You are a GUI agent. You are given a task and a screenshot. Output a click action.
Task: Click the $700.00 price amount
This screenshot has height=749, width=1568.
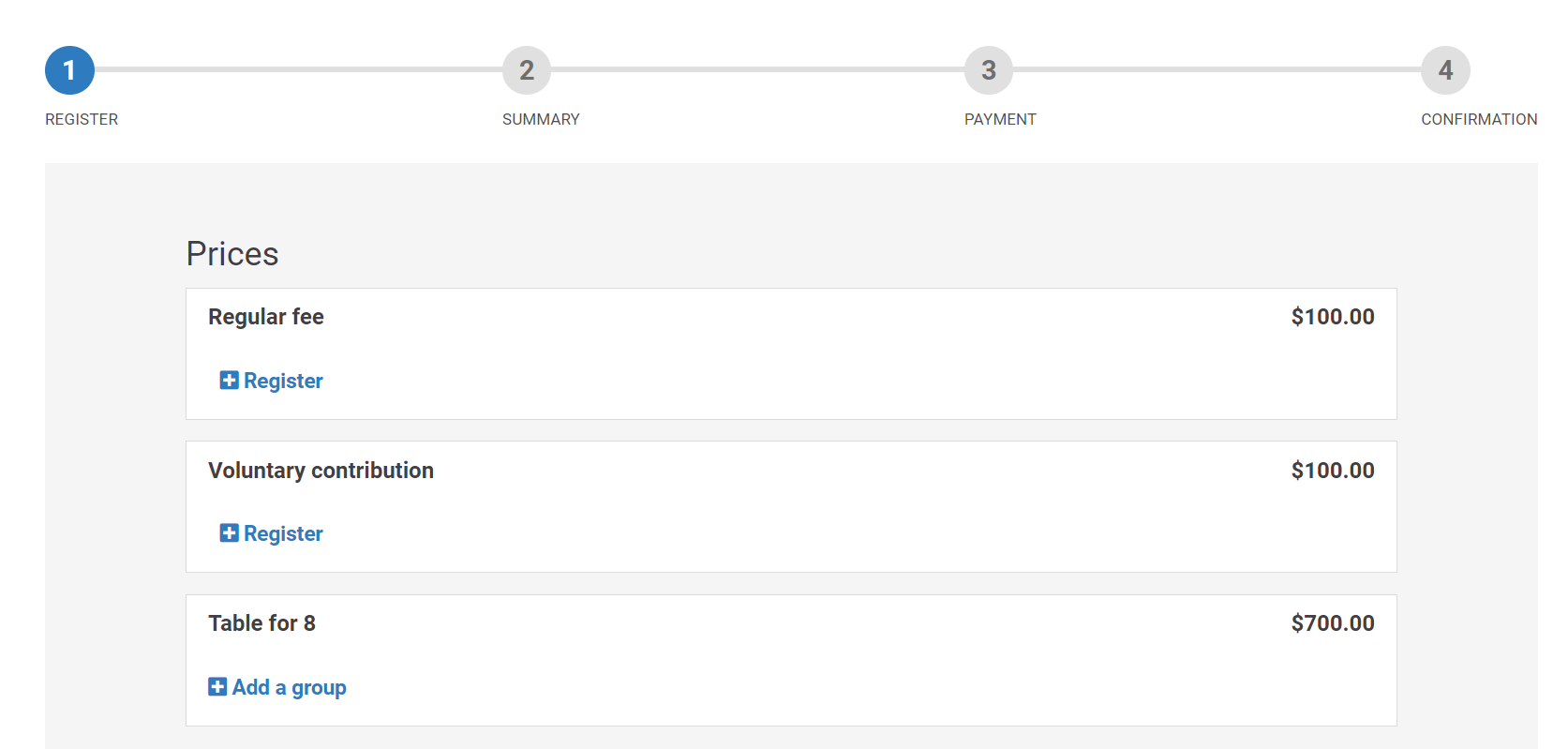(1332, 623)
